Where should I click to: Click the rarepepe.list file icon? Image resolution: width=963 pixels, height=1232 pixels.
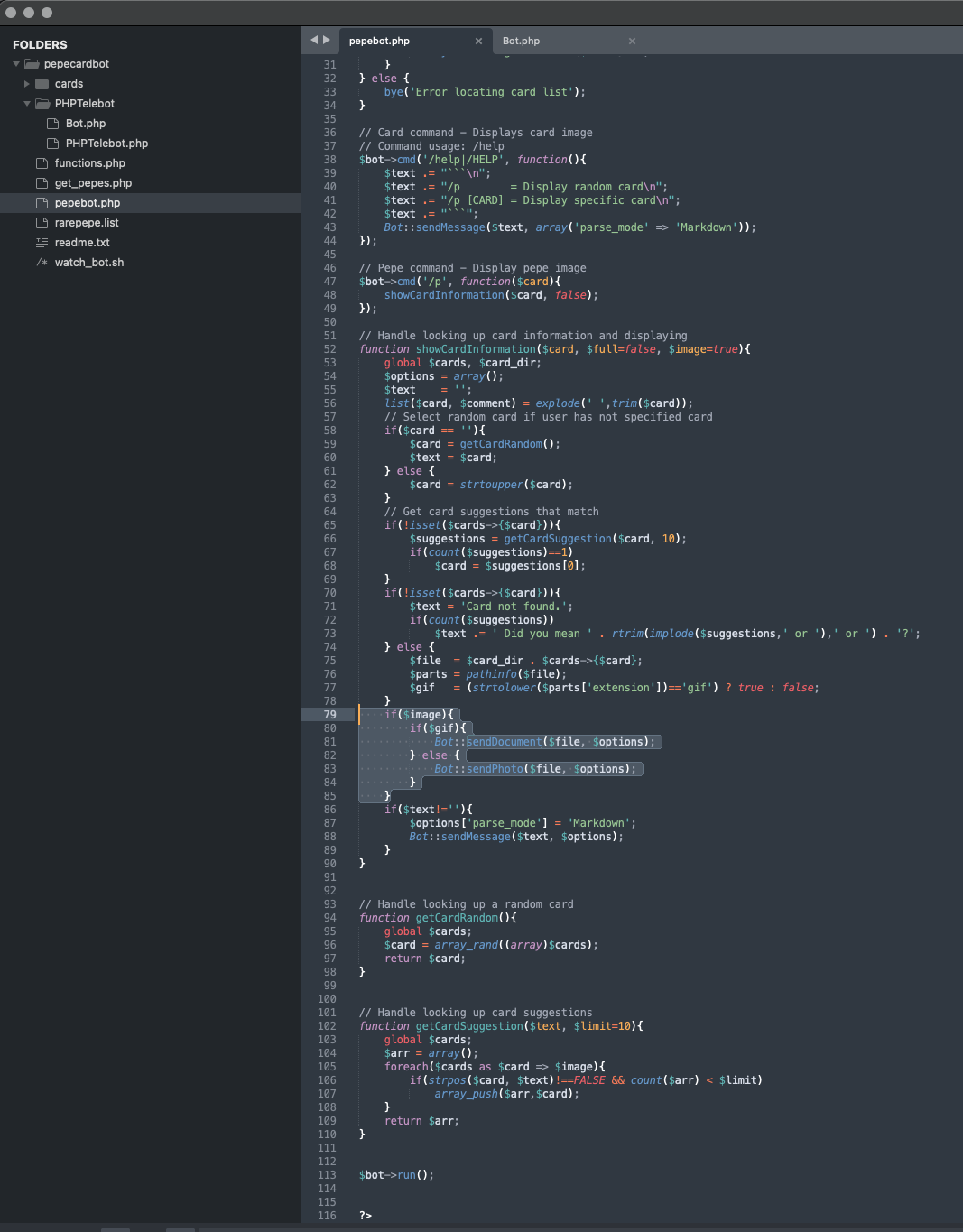click(x=42, y=223)
